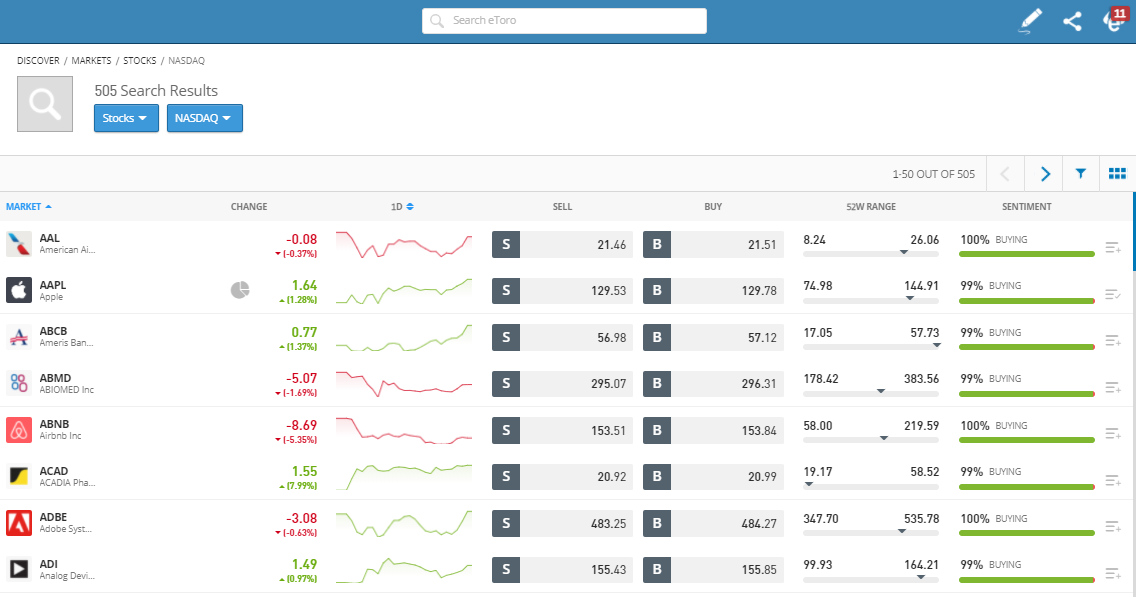Add ADBE to watchlist icon
Image resolution: width=1136 pixels, height=597 pixels.
[x=1113, y=527]
